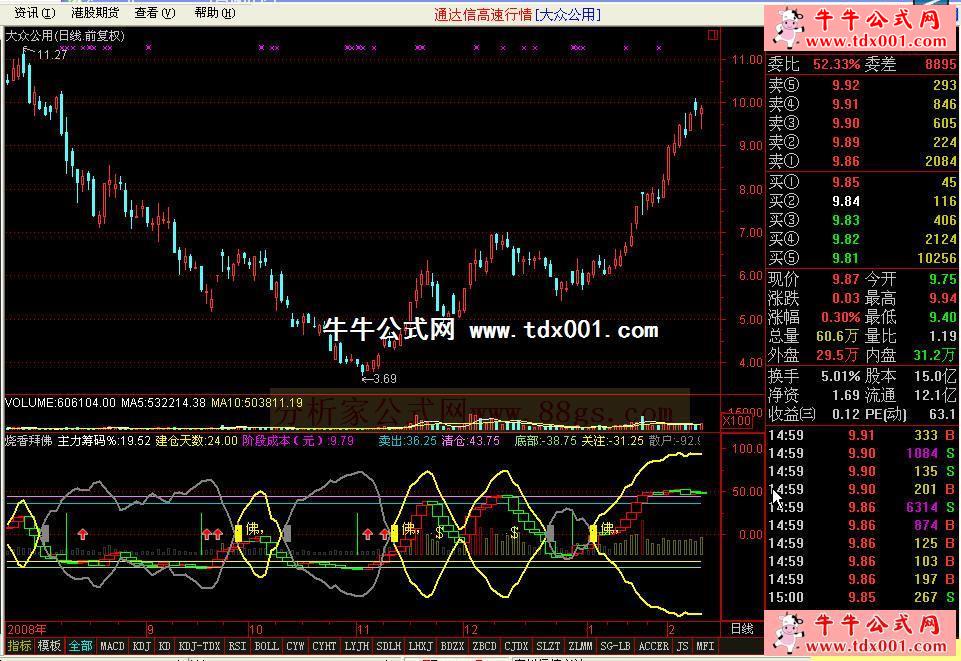Select the 15:00 trade at 9.85
961x661 pixels.
point(862,597)
